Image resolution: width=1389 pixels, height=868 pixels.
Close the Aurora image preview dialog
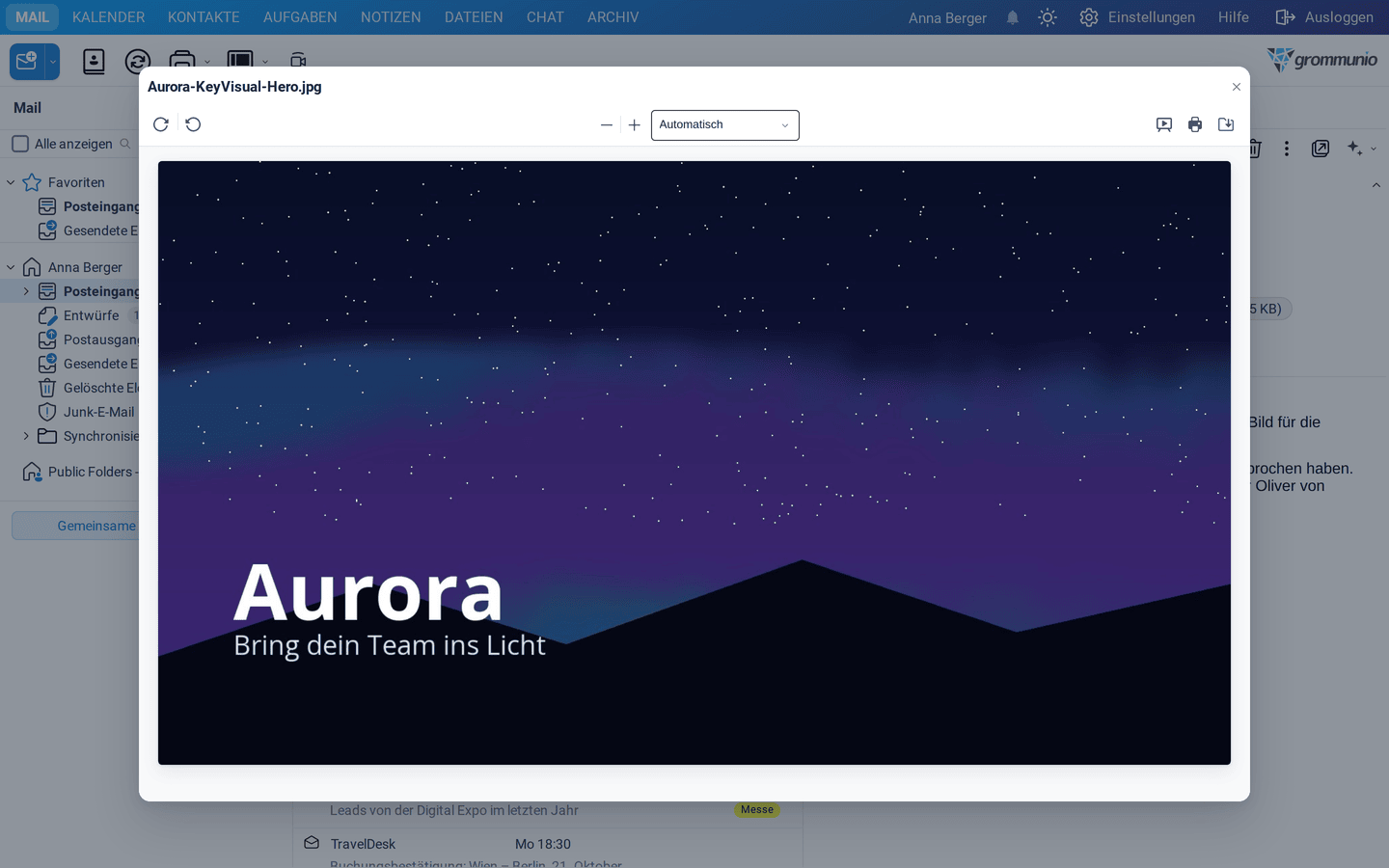click(1237, 87)
